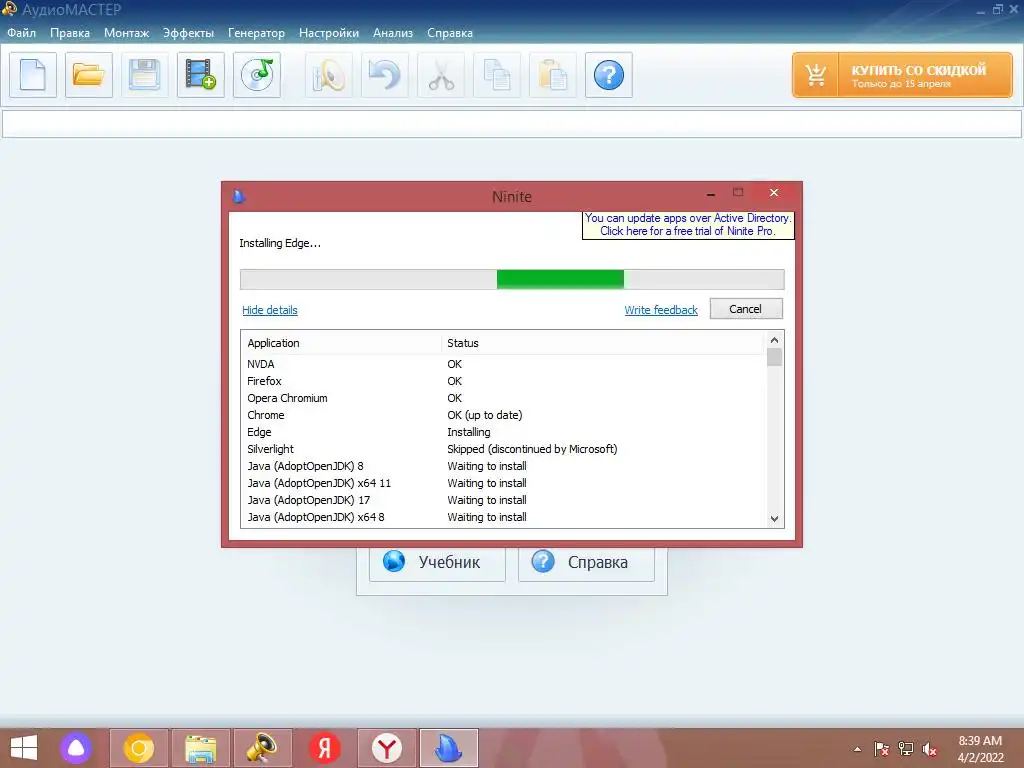Open the purple Alice assistant taskbar icon
Screen dimensions: 1024x768
coord(76,748)
